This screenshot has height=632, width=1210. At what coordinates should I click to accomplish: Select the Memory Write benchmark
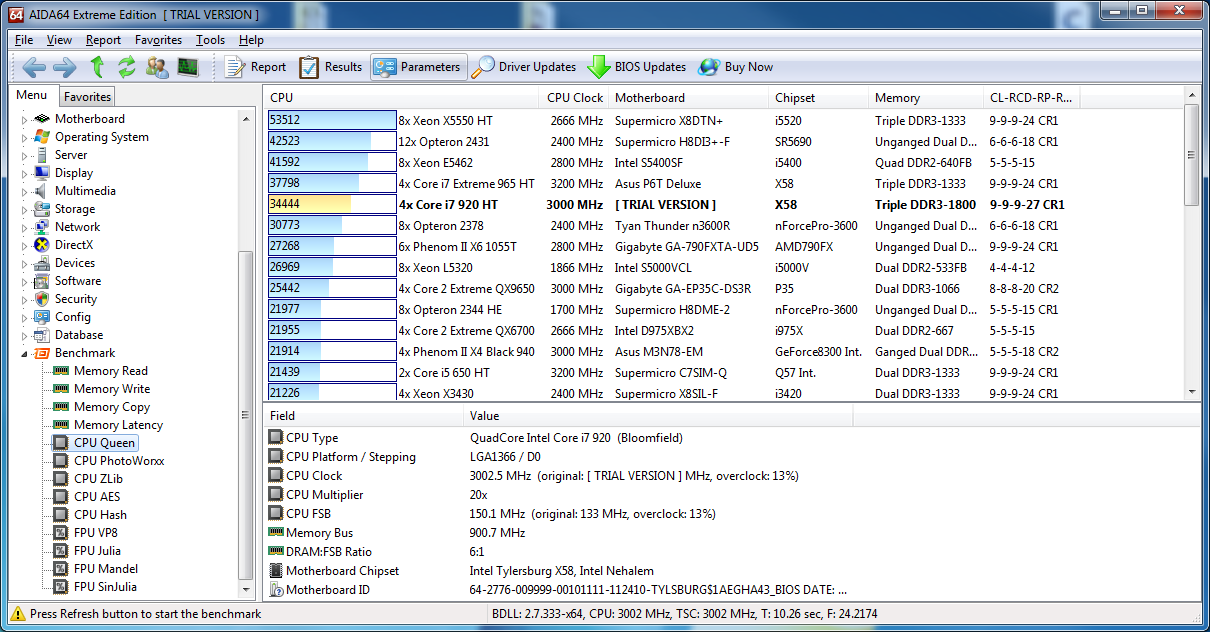click(x=112, y=389)
